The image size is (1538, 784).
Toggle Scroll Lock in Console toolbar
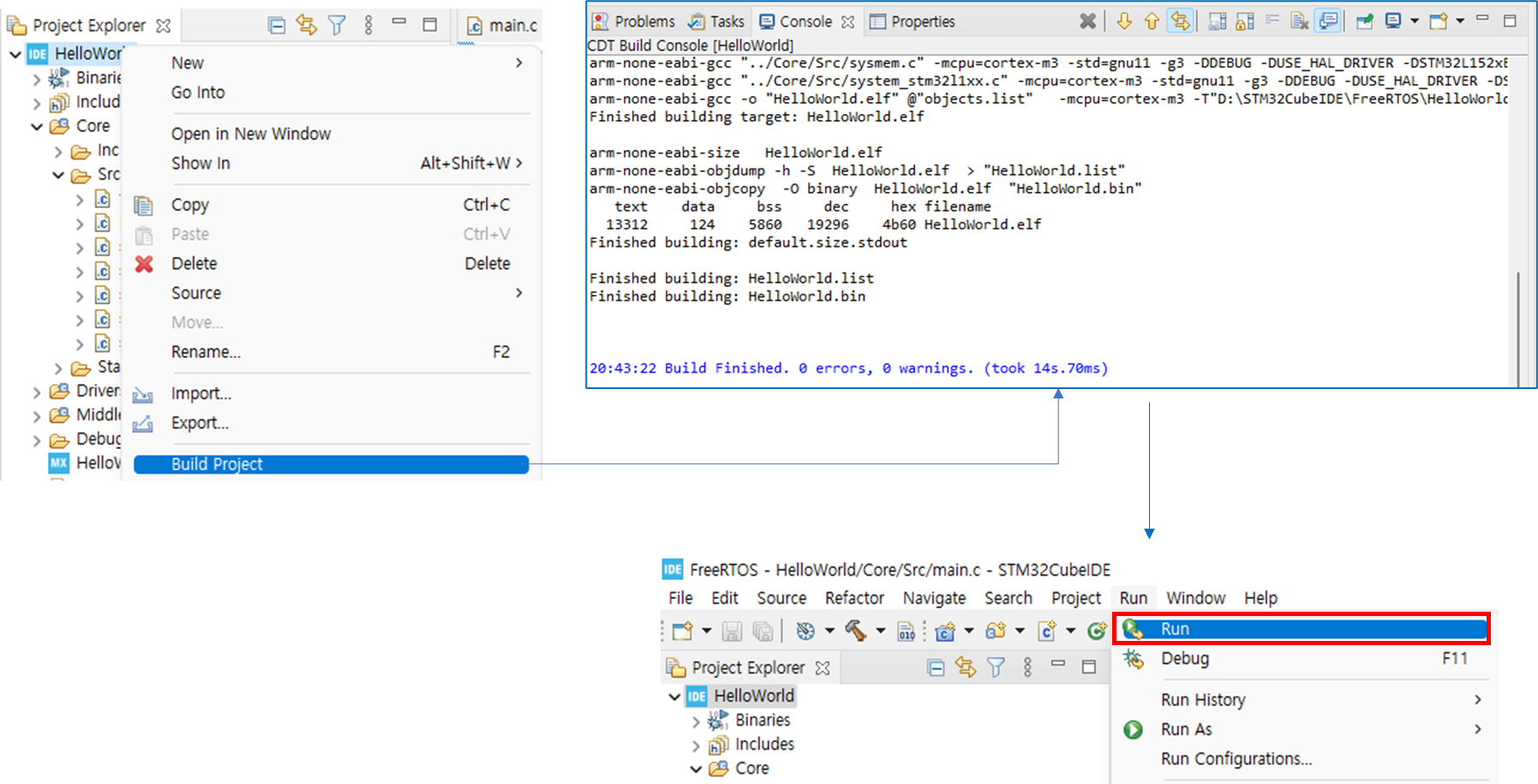(1245, 21)
